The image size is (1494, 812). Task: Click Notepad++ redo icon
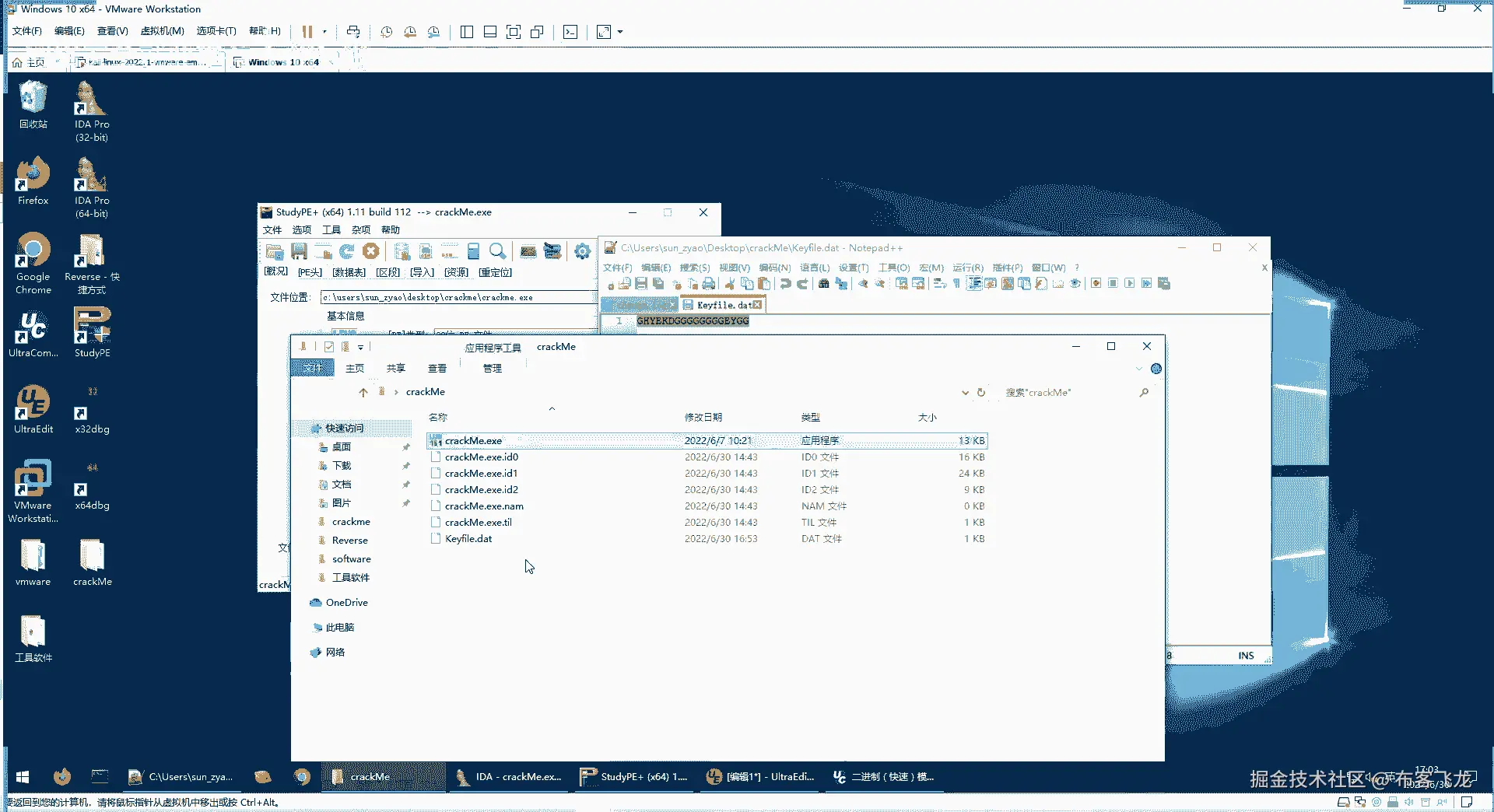802,283
